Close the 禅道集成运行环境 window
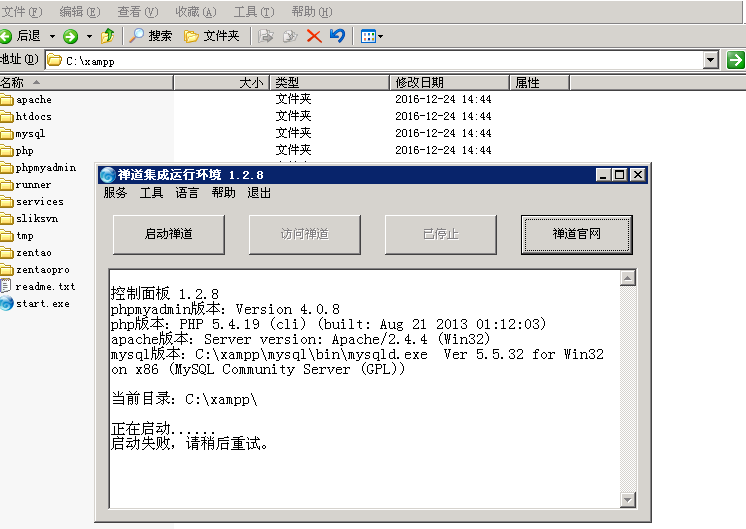This screenshot has height=529, width=746. click(x=638, y=175)
